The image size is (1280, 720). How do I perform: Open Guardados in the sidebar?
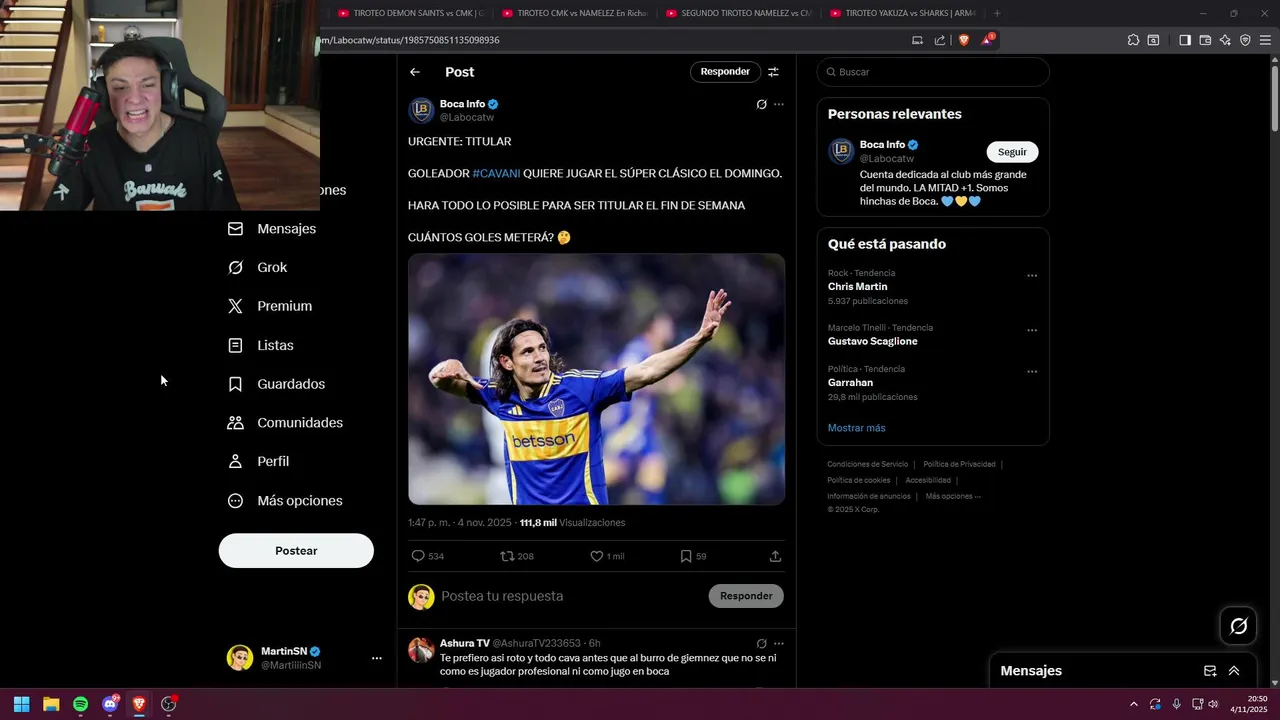[x=276, y=384]
